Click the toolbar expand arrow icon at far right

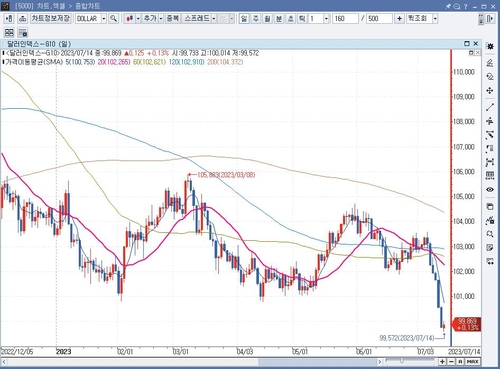click(489, 19)
